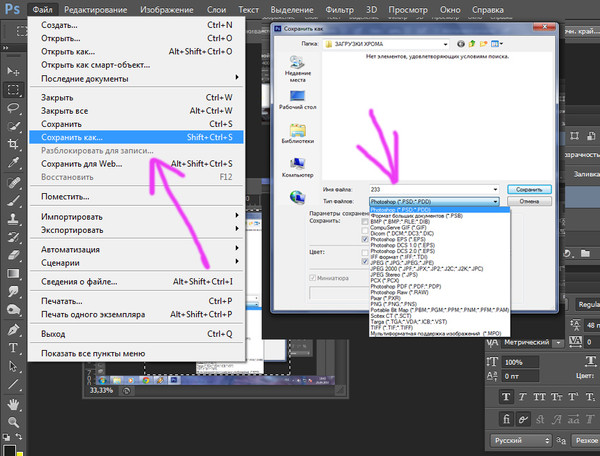This screenshot has height=456, width=600.
Task: Toggle the checked checkbox beside Photoshop EPS
Action: [x=365, y=239]
